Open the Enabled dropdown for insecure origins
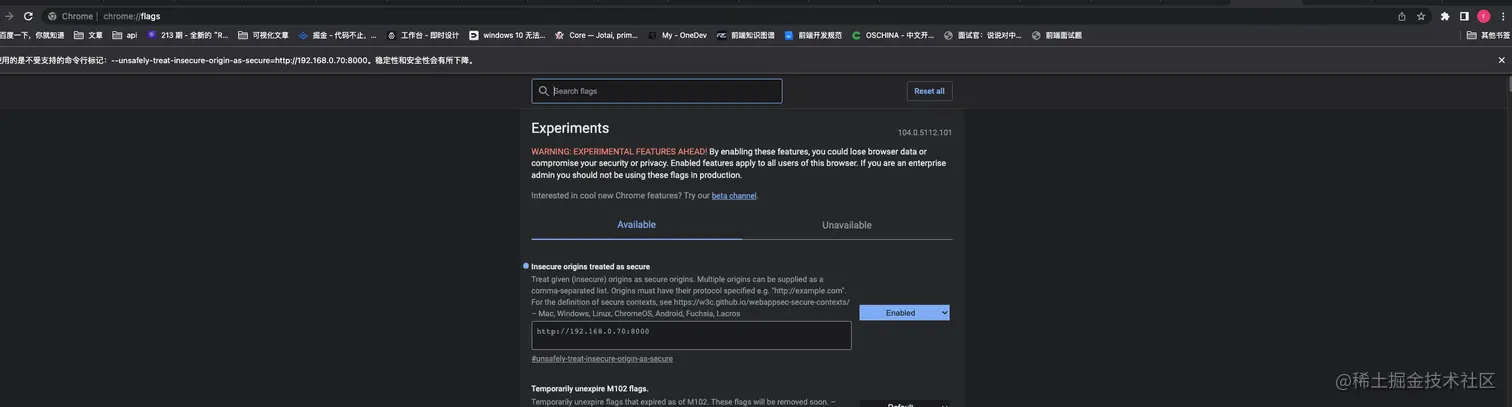 [x=904, y=313]
